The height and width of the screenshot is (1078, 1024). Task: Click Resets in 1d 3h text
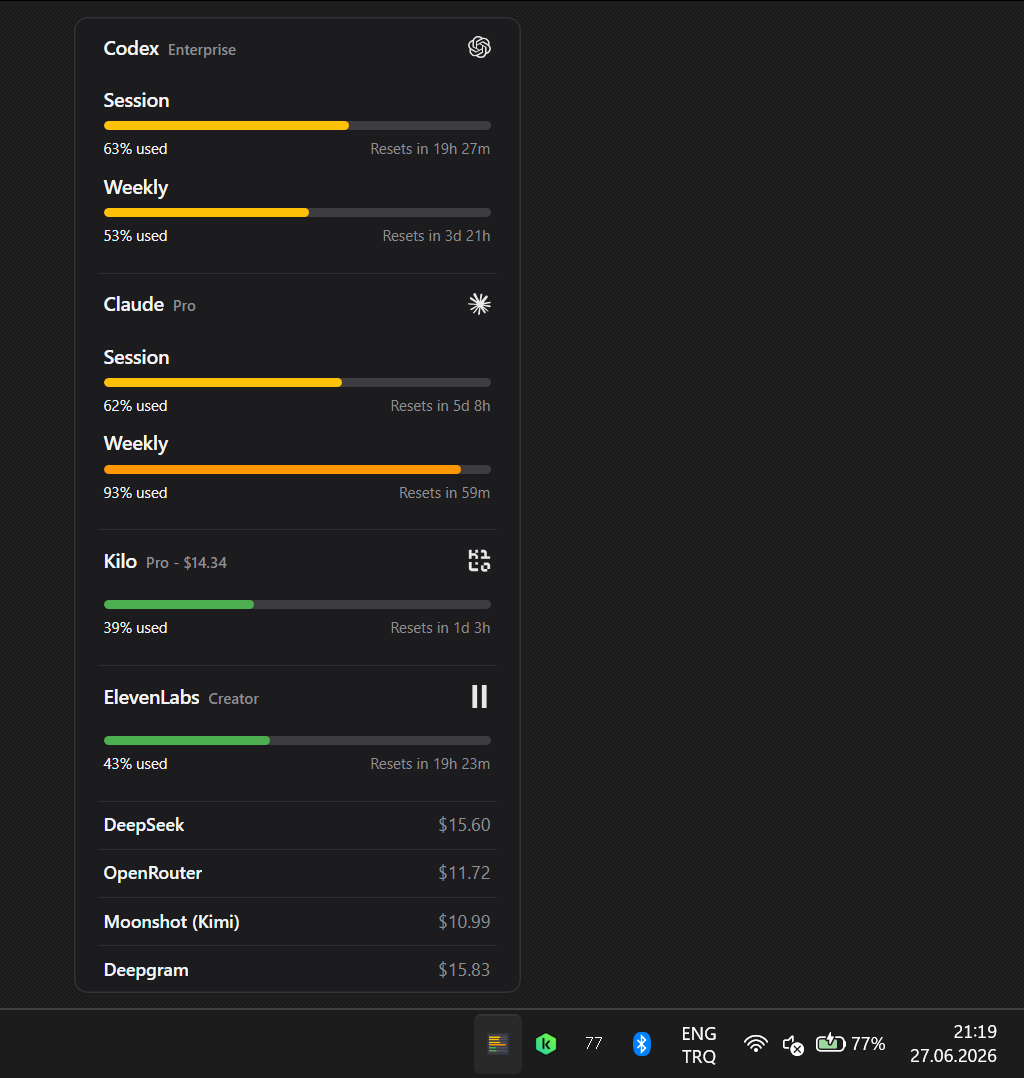tap(441, 628)
